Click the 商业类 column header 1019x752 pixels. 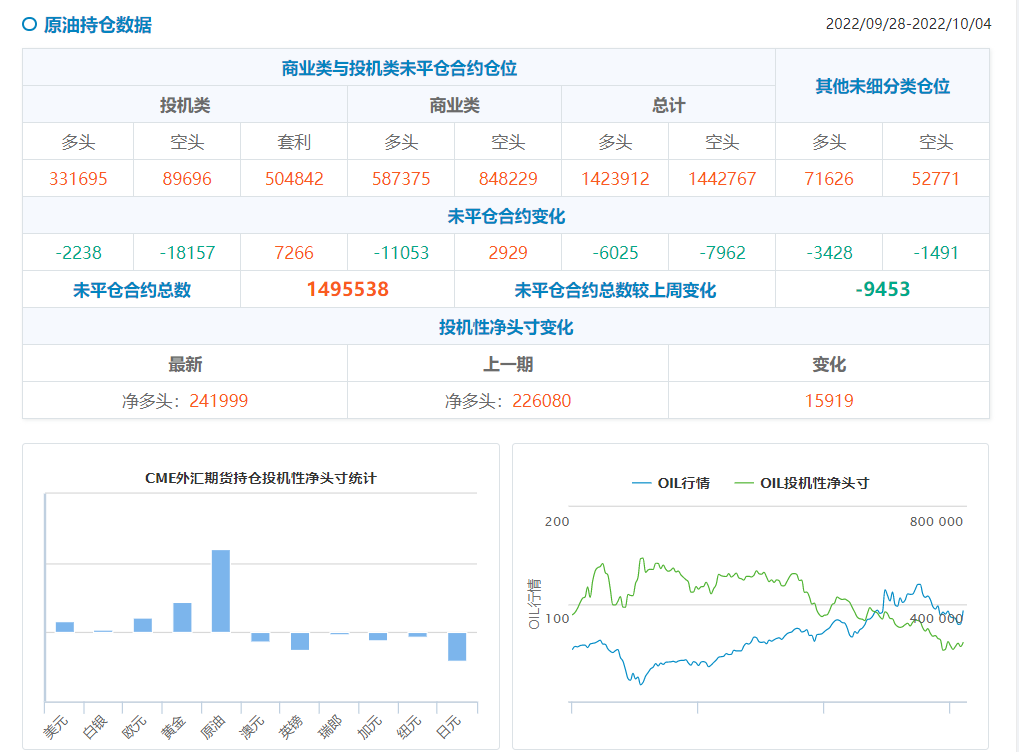coord(454,105)
